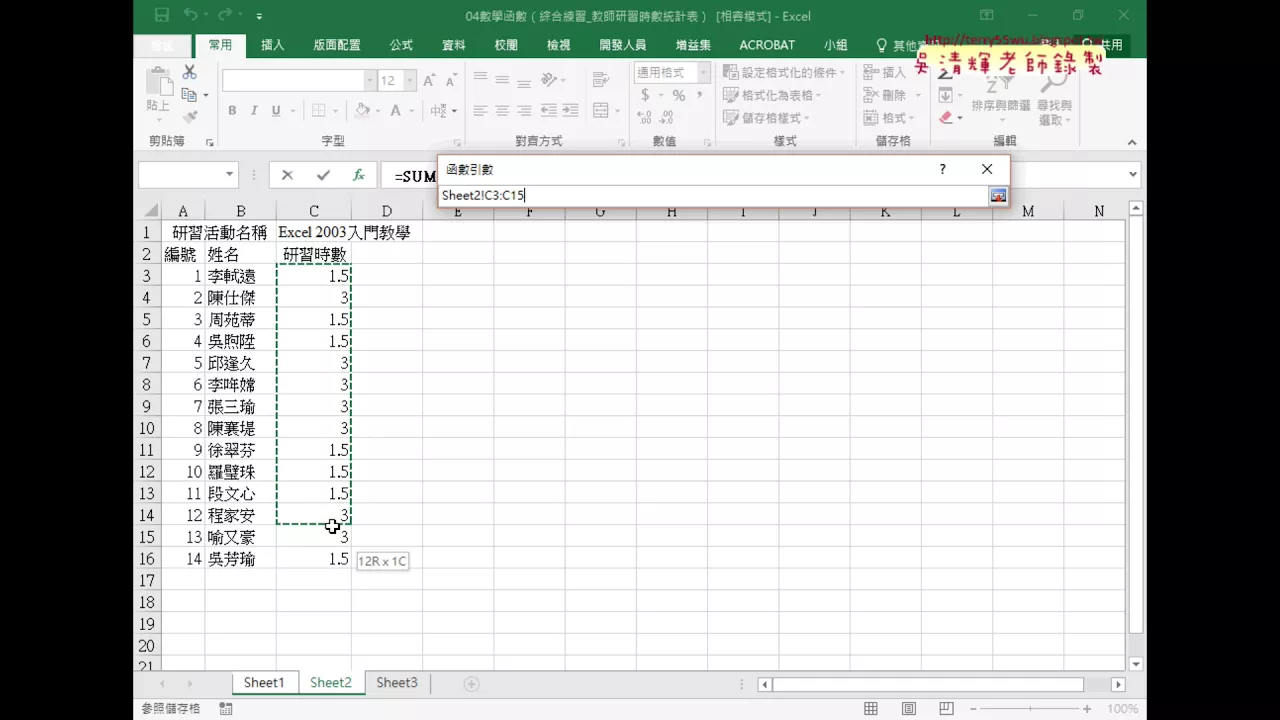Screen dimensions: 1280x720
Task: Toggle Underline formatting
Action: point(276,111)
